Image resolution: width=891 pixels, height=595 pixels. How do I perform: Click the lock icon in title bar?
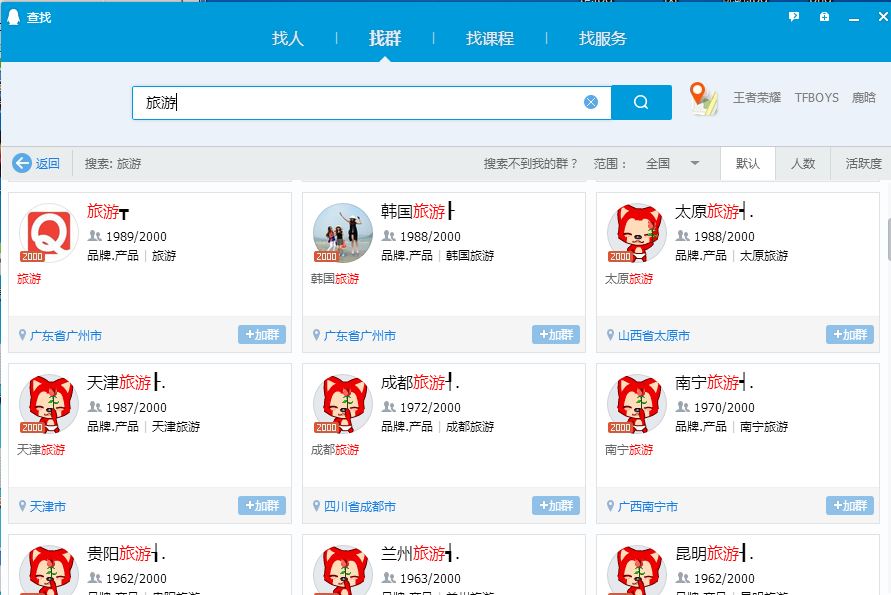click(x=824, y=17)
